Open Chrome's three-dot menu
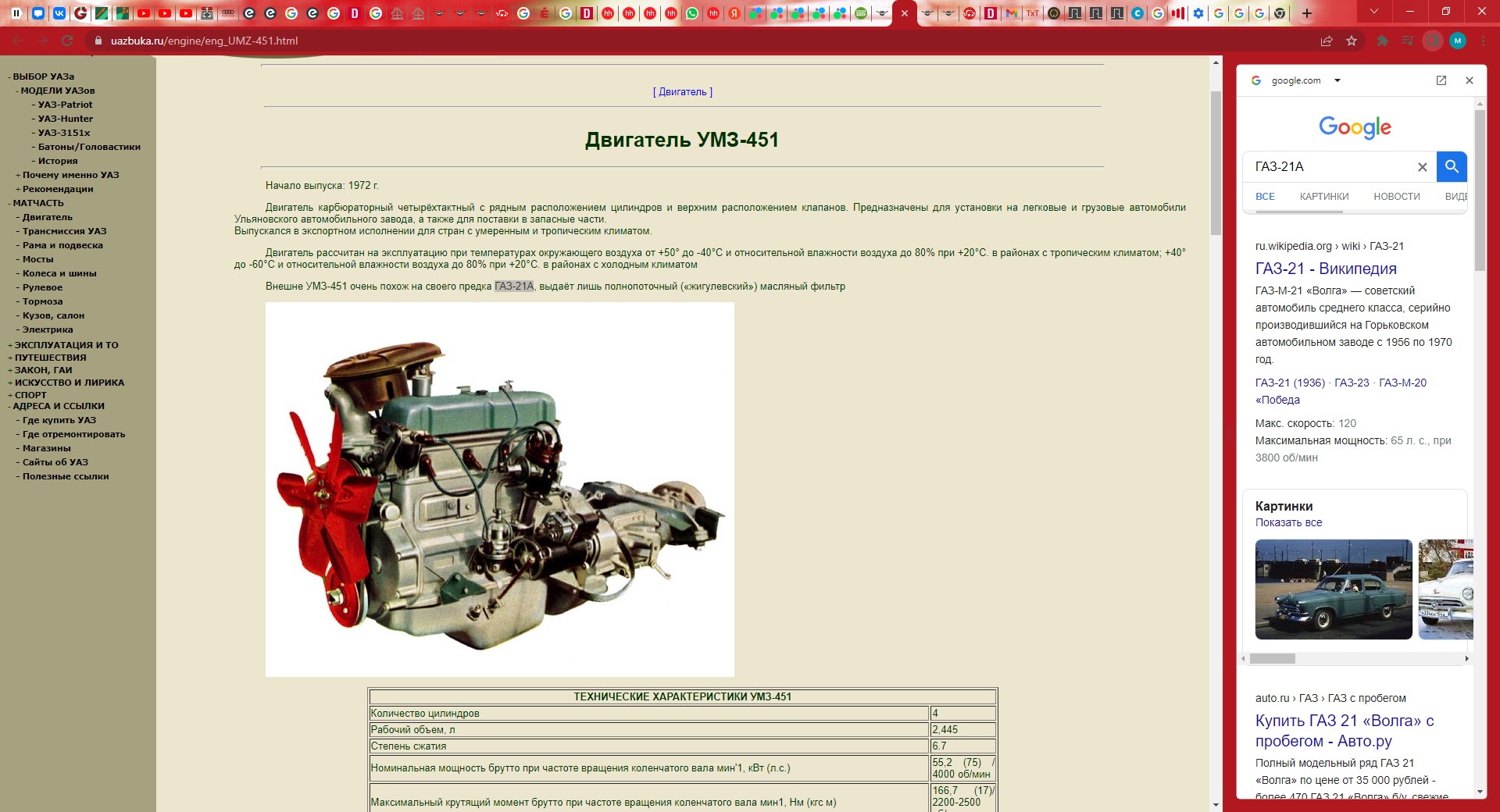 [x=1483, y=41]
